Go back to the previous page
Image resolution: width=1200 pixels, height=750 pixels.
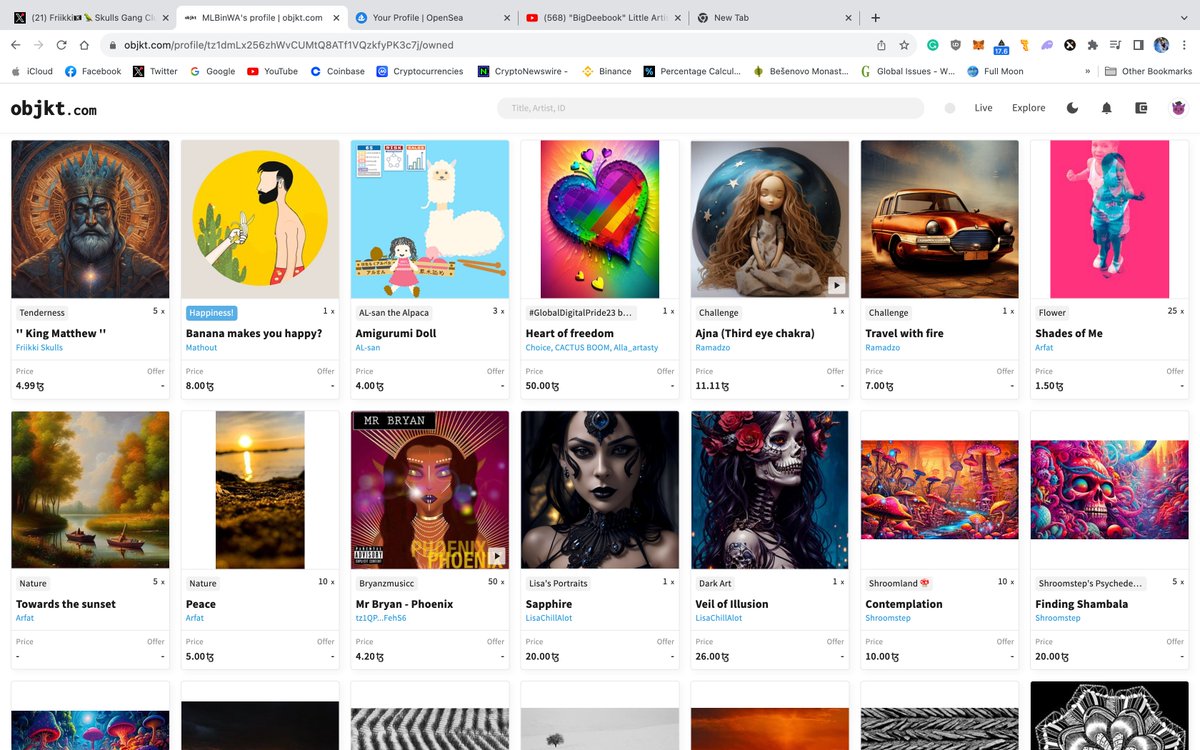pyautogui.click(x=16, y=45)
